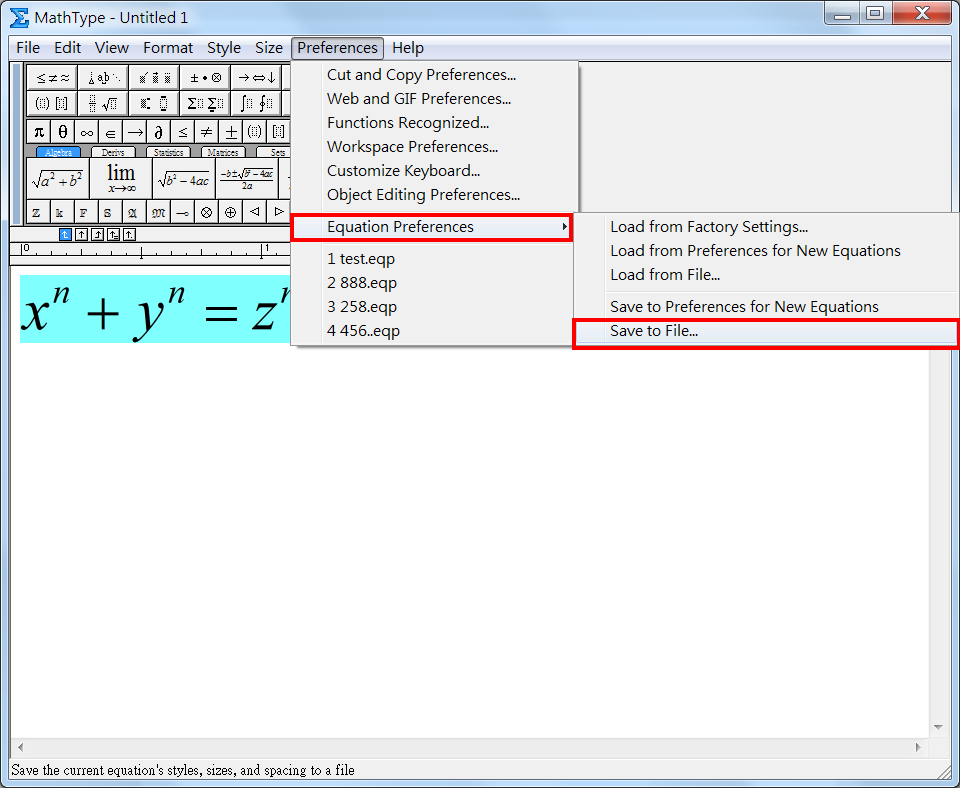
Task: Choose Web and GIF Preferences
Action: [435, 99]
